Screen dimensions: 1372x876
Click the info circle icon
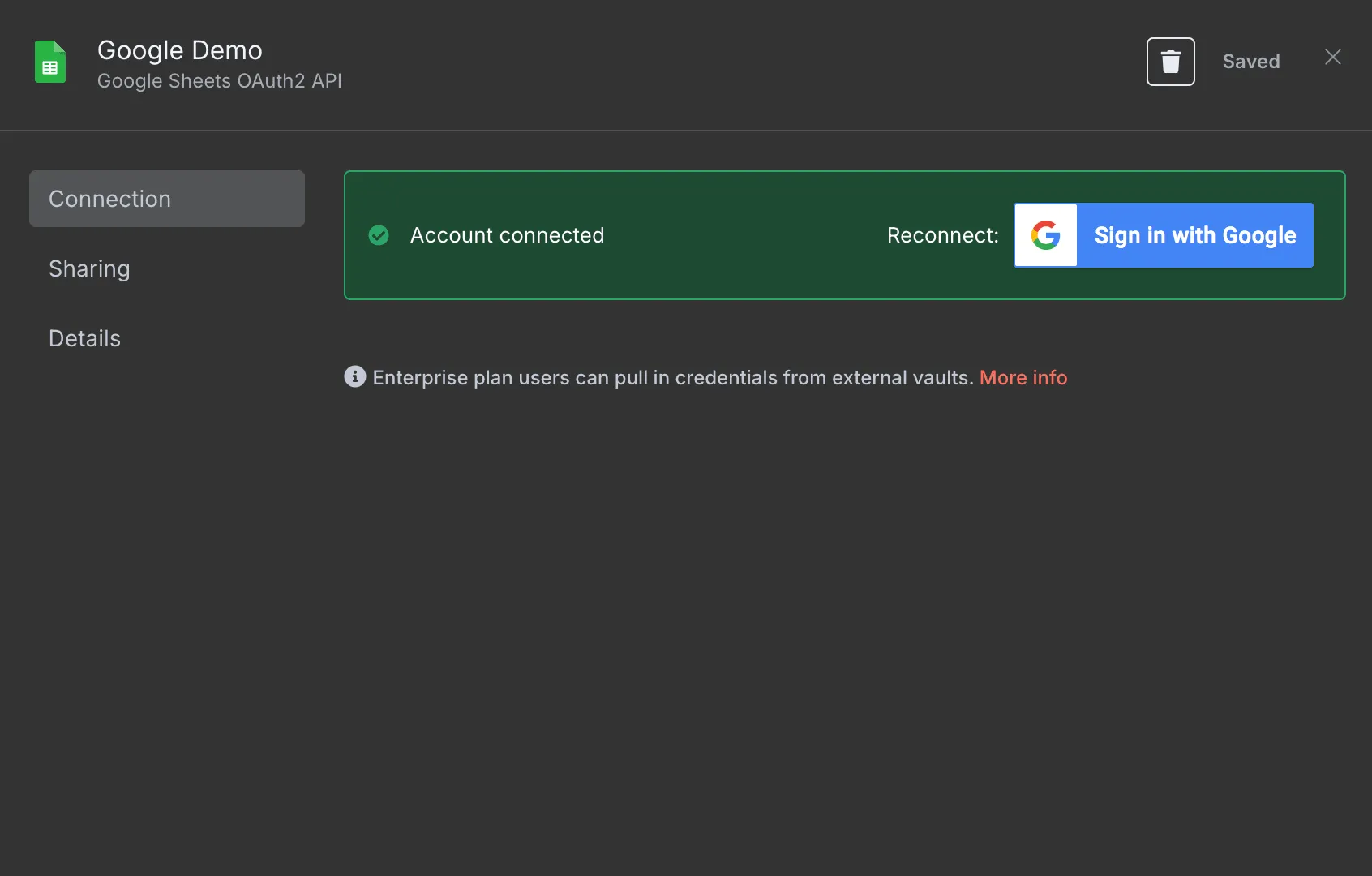(354, 377)
